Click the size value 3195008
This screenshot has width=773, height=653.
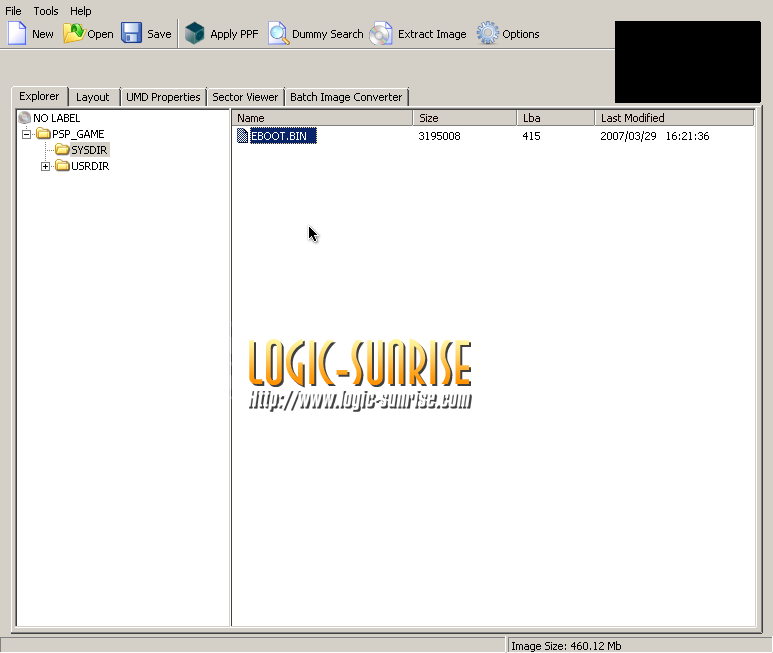click(439, 136)
